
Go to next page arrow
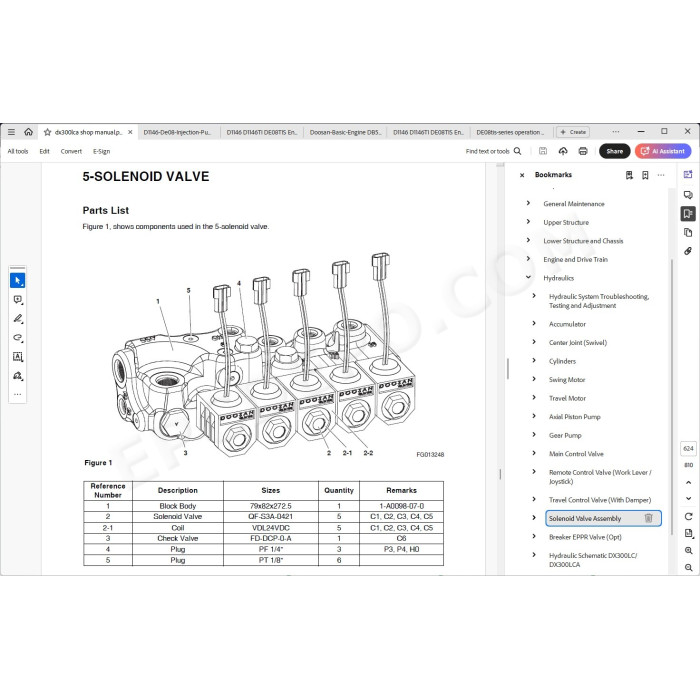(x=688, y=498)
